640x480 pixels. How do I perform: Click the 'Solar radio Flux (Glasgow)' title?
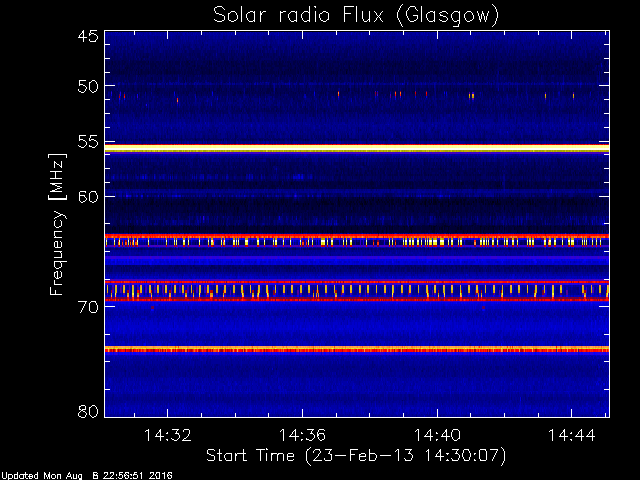point(356,16)
